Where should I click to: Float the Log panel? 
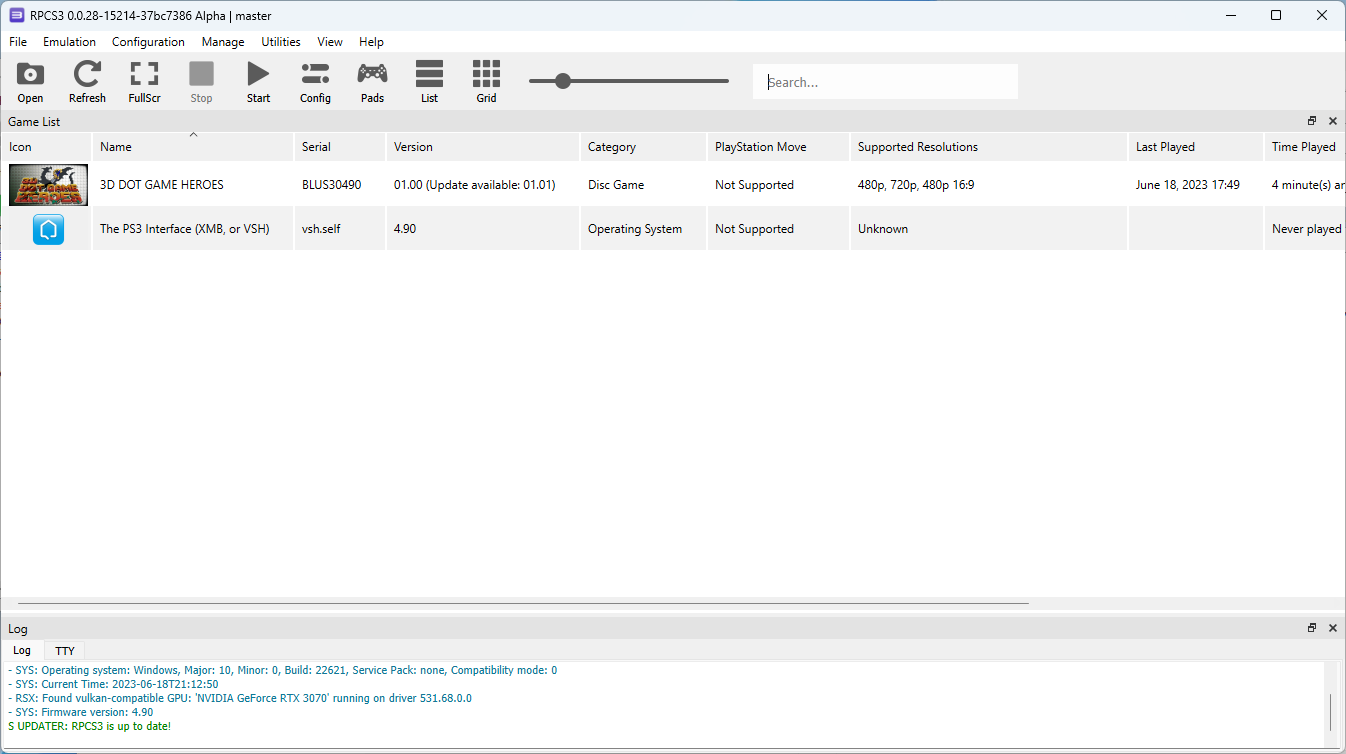pyautogui.click(x=1312, y=628)
